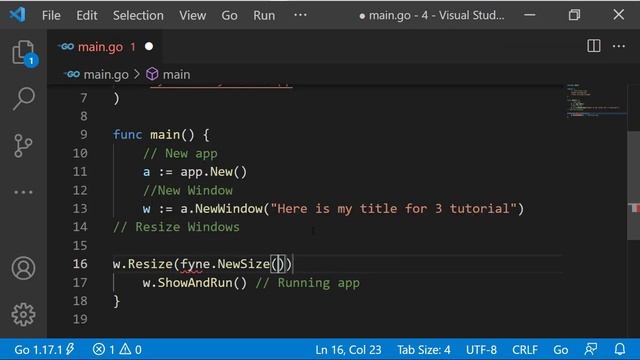The image size is (640, 360).
Task: Click the "// Running app" comment
Action: 308,283
